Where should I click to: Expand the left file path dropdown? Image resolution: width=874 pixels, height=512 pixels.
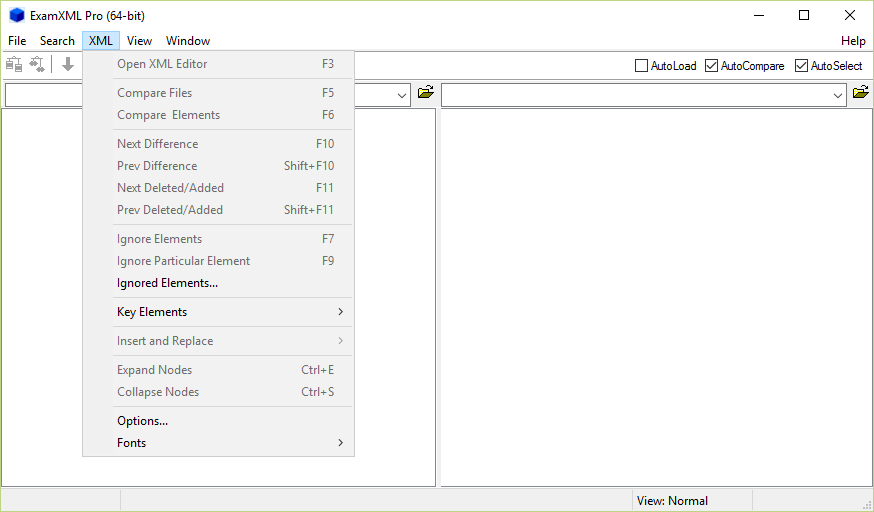(x=401, y=96)
